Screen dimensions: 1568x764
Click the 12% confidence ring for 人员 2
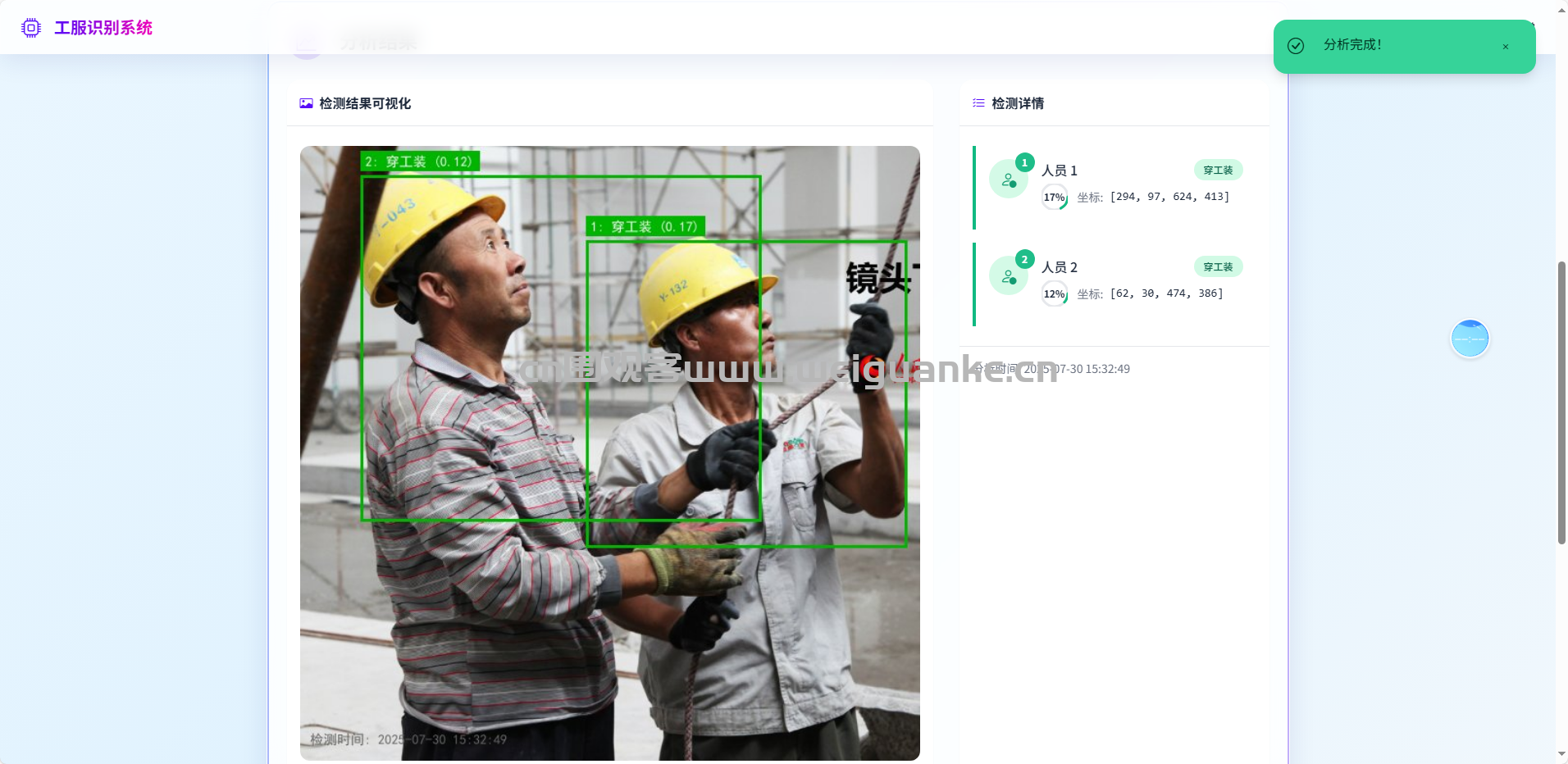(x=1055, y=294)
